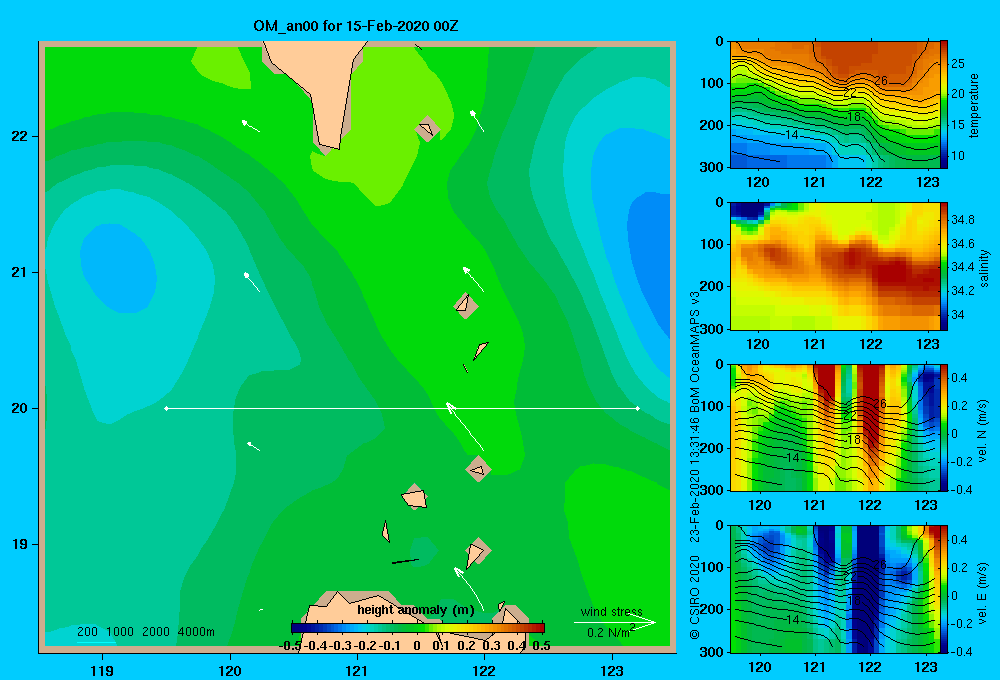Click the blue low-anomaly eddy in the western map
1000x680 pixels.
tap(119, 268)
